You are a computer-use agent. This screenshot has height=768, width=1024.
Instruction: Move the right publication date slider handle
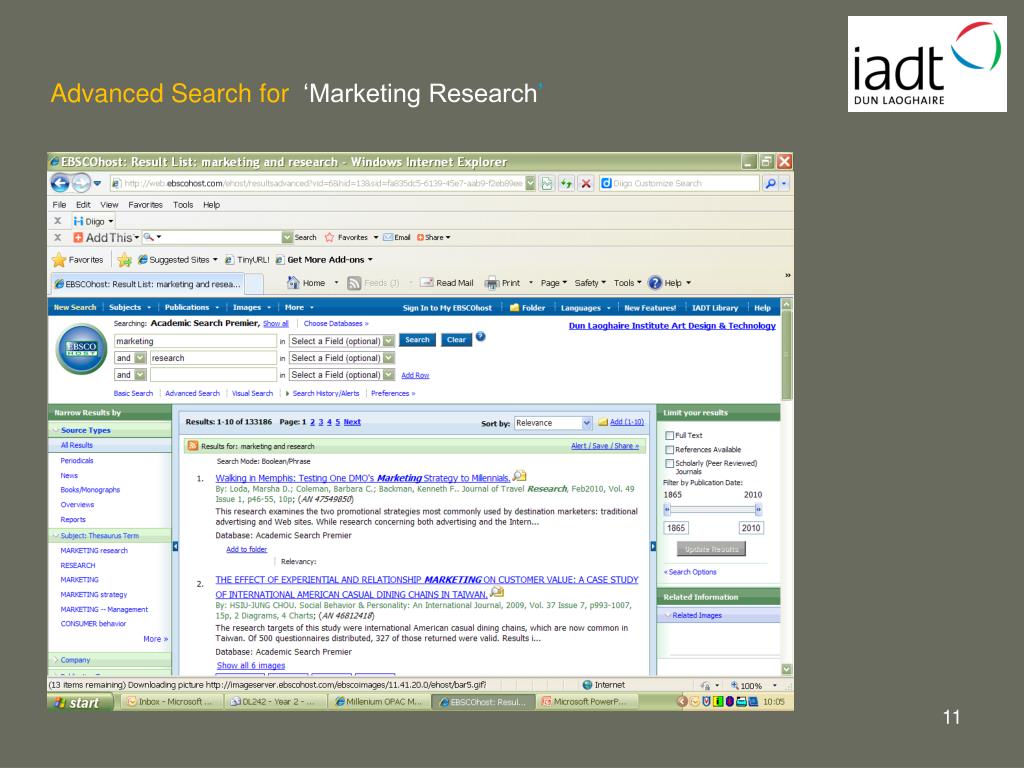tap(758, 509)
